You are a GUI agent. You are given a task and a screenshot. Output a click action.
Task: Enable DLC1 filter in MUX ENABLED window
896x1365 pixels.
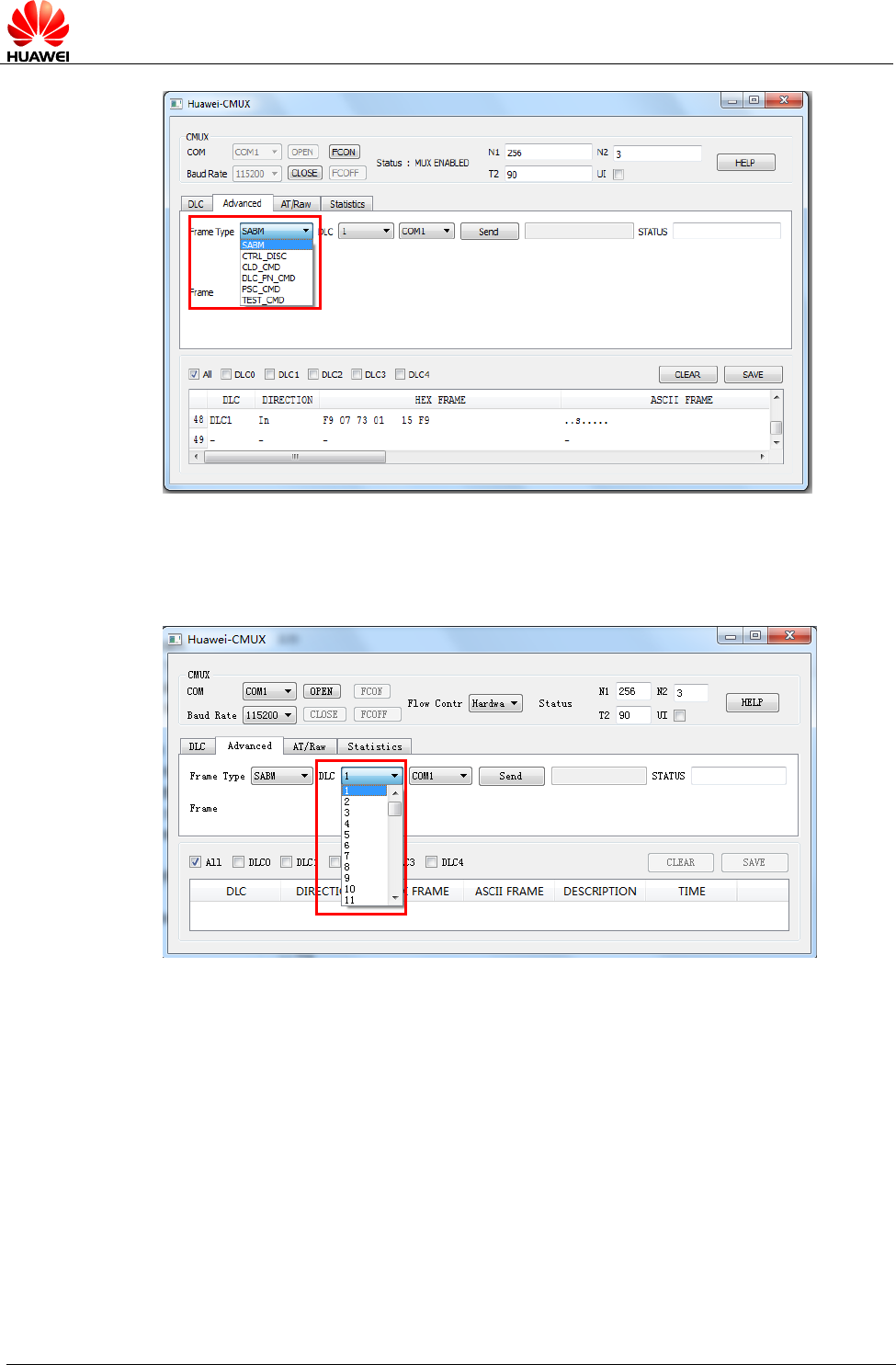[270, 374]
